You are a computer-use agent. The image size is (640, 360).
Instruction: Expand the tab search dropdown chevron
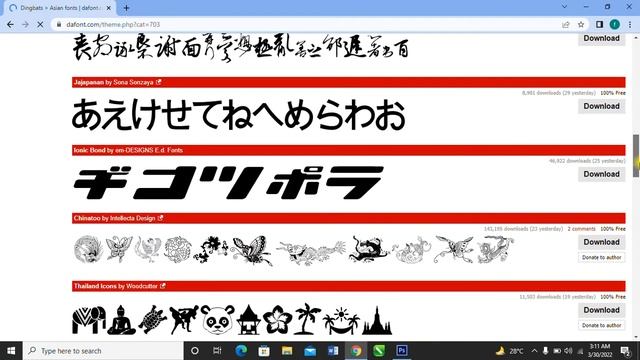tap(564, 7)
